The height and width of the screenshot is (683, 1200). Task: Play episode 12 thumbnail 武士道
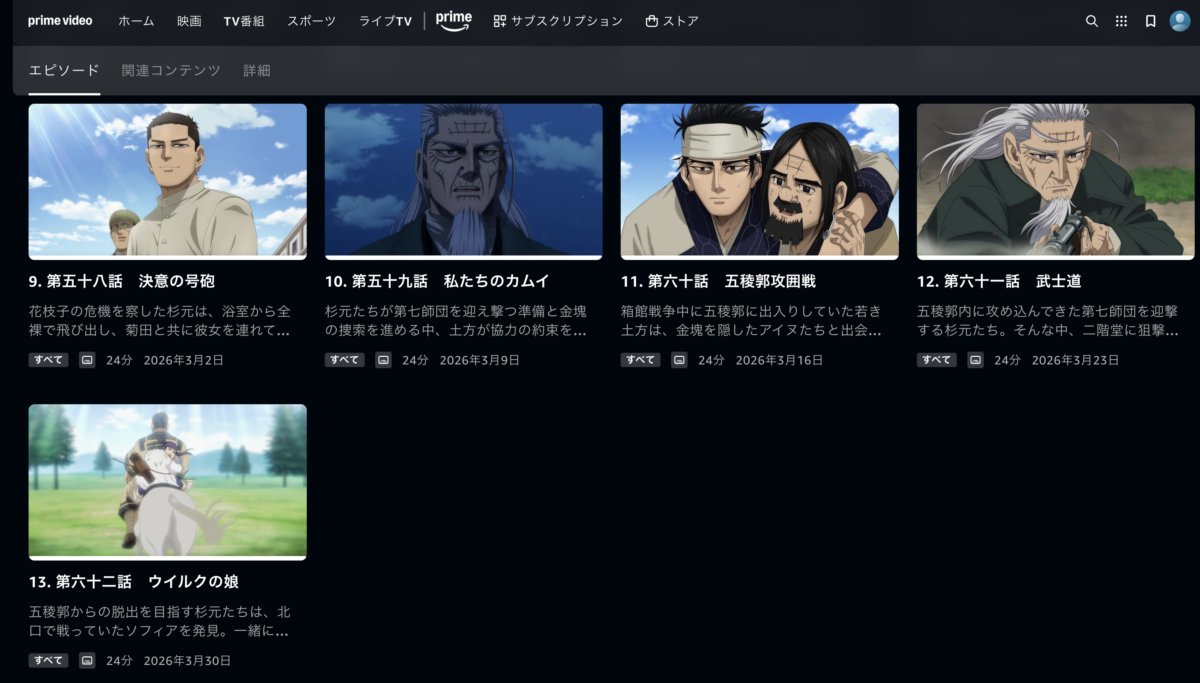coord(1055,181)
